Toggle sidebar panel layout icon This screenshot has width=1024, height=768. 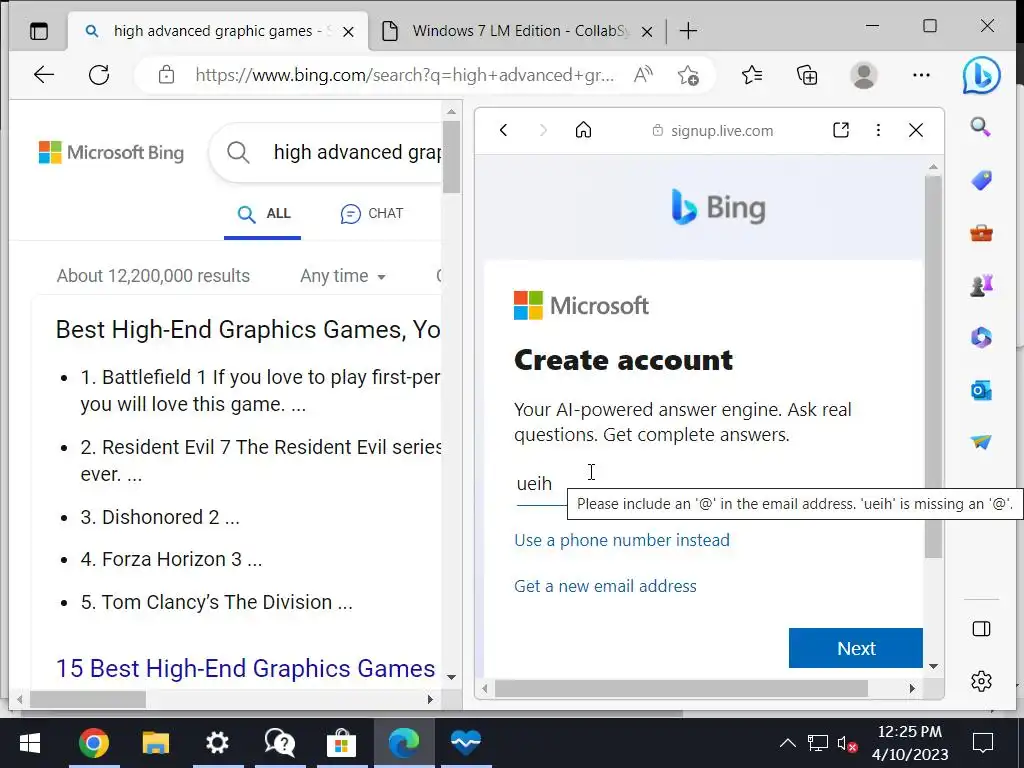[x=981, y=628]
